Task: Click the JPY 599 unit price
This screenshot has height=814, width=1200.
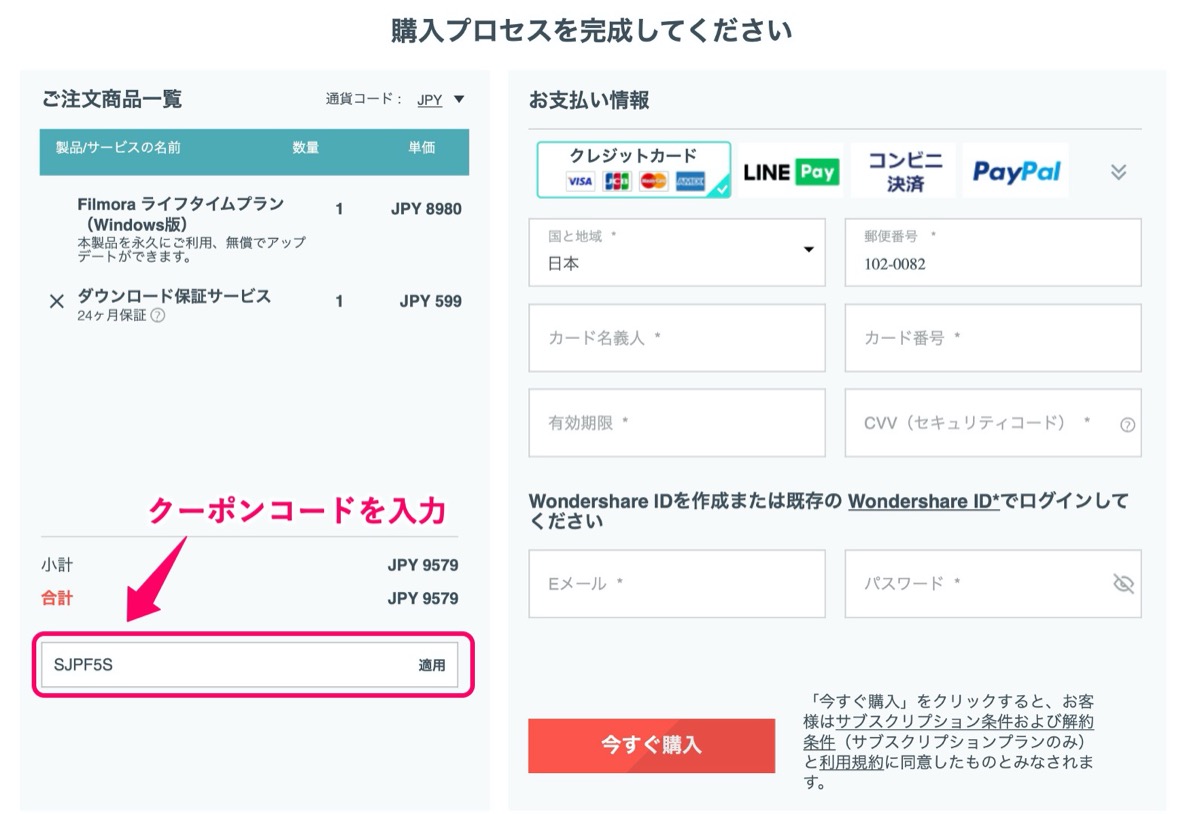Action: [x=430, y=301]
